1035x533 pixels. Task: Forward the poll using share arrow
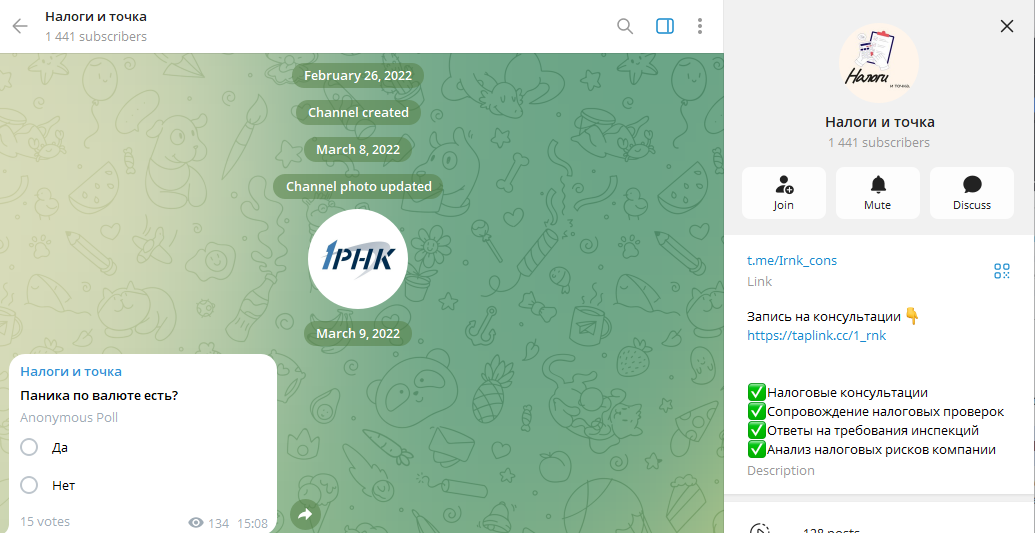(305, 514)
